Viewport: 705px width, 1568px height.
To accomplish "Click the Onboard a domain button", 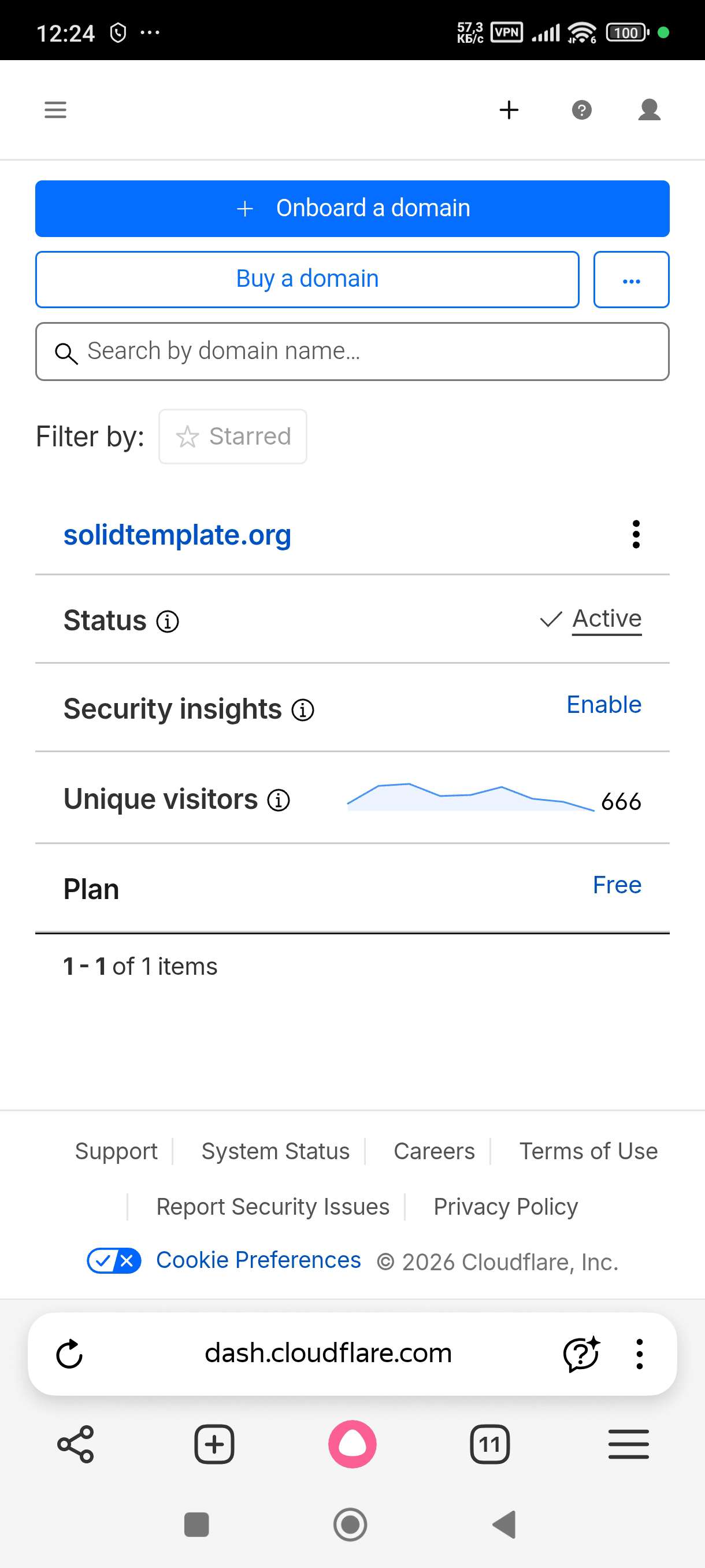I will (x=351, y=208).
